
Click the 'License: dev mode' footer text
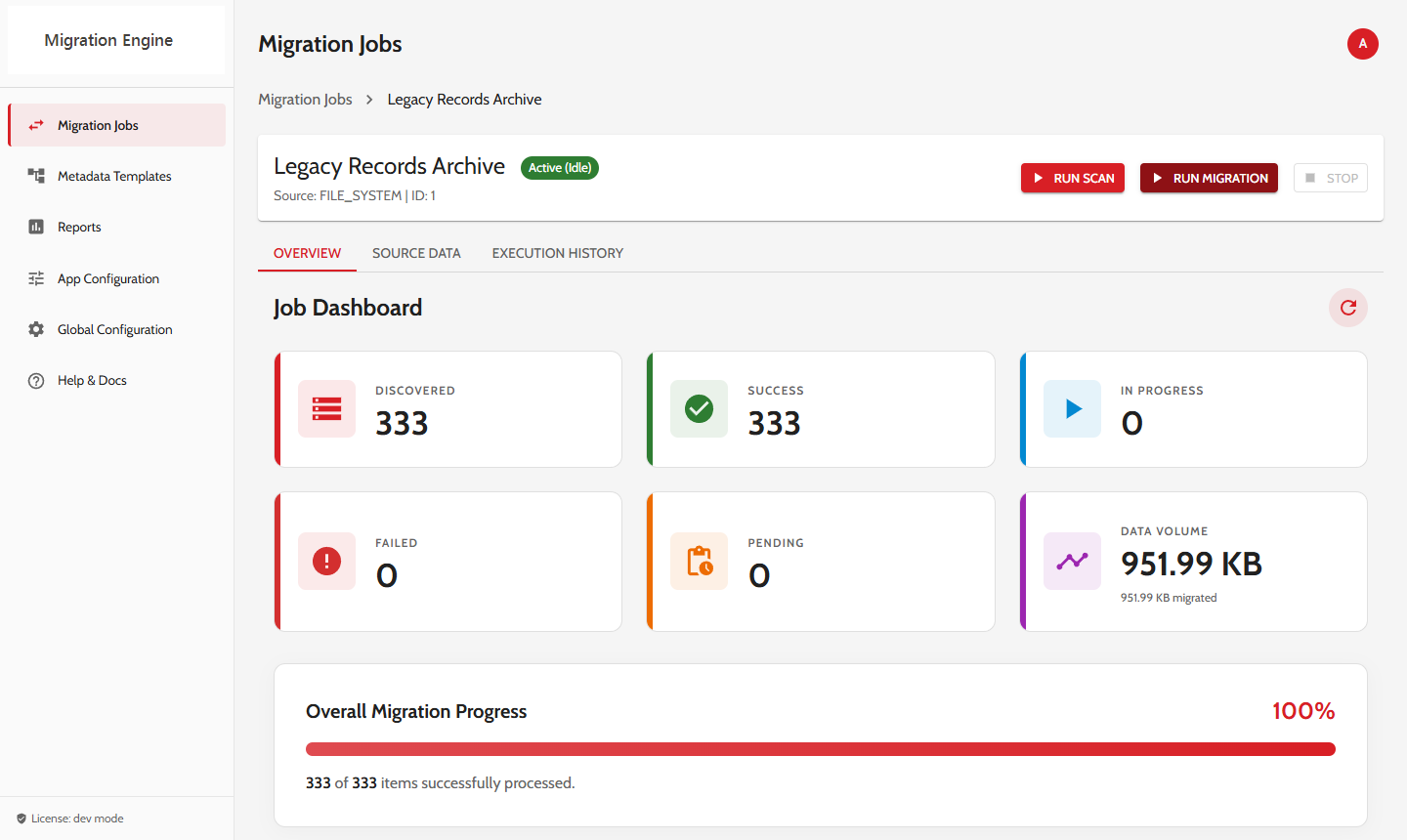(77, 819)
